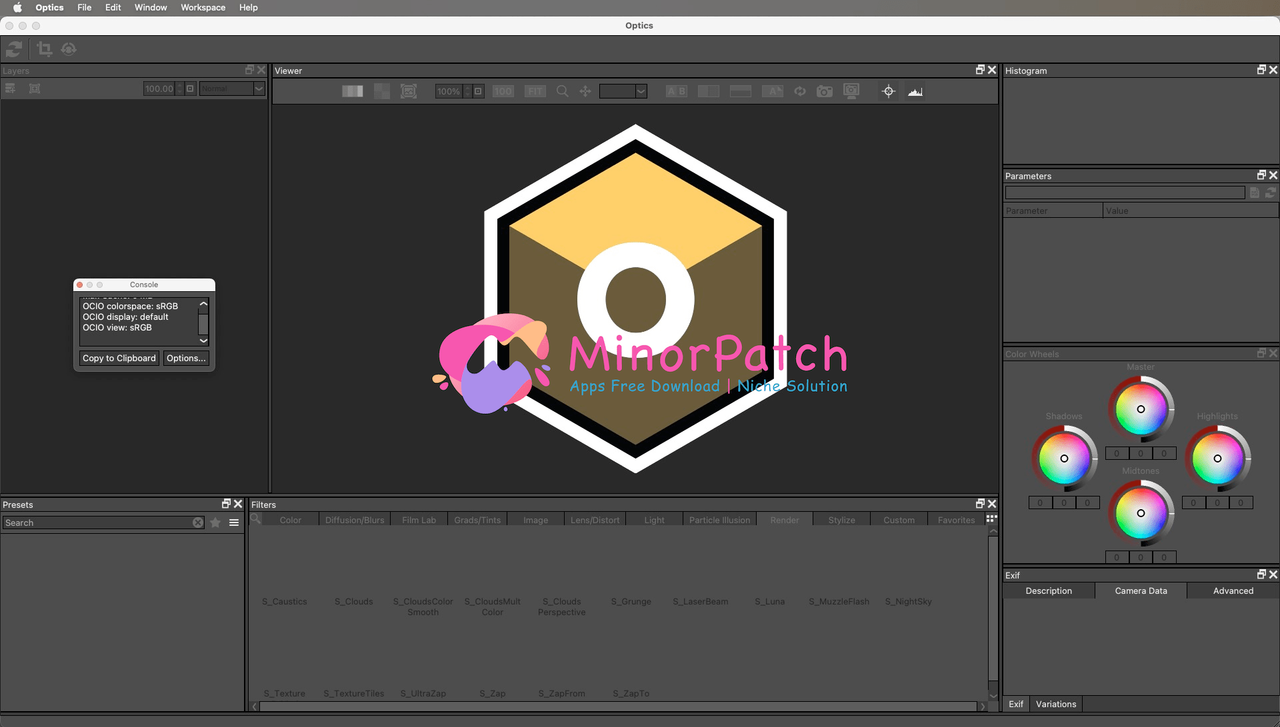
Task: Click the monitor preview icon in Viewer
Action: click(851, 91)
